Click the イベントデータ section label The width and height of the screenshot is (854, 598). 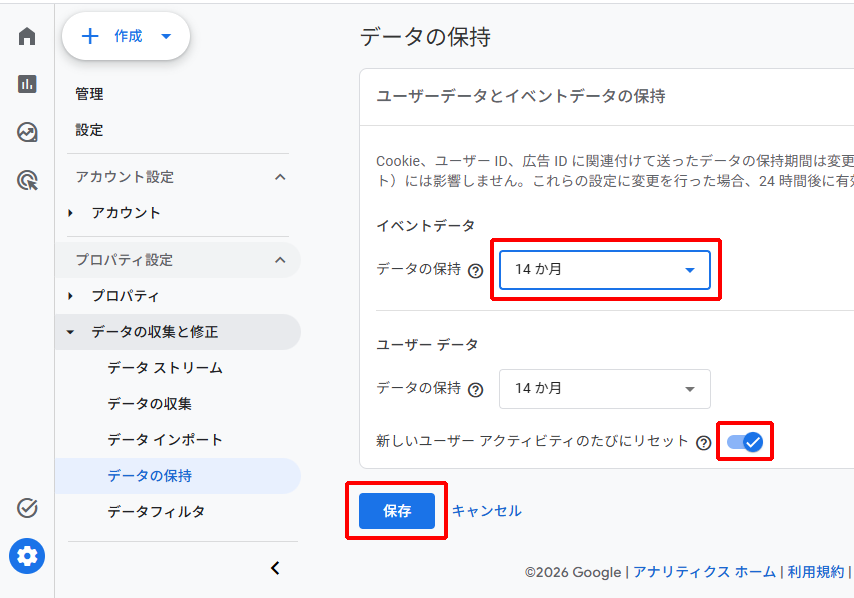tap(426, 225)
